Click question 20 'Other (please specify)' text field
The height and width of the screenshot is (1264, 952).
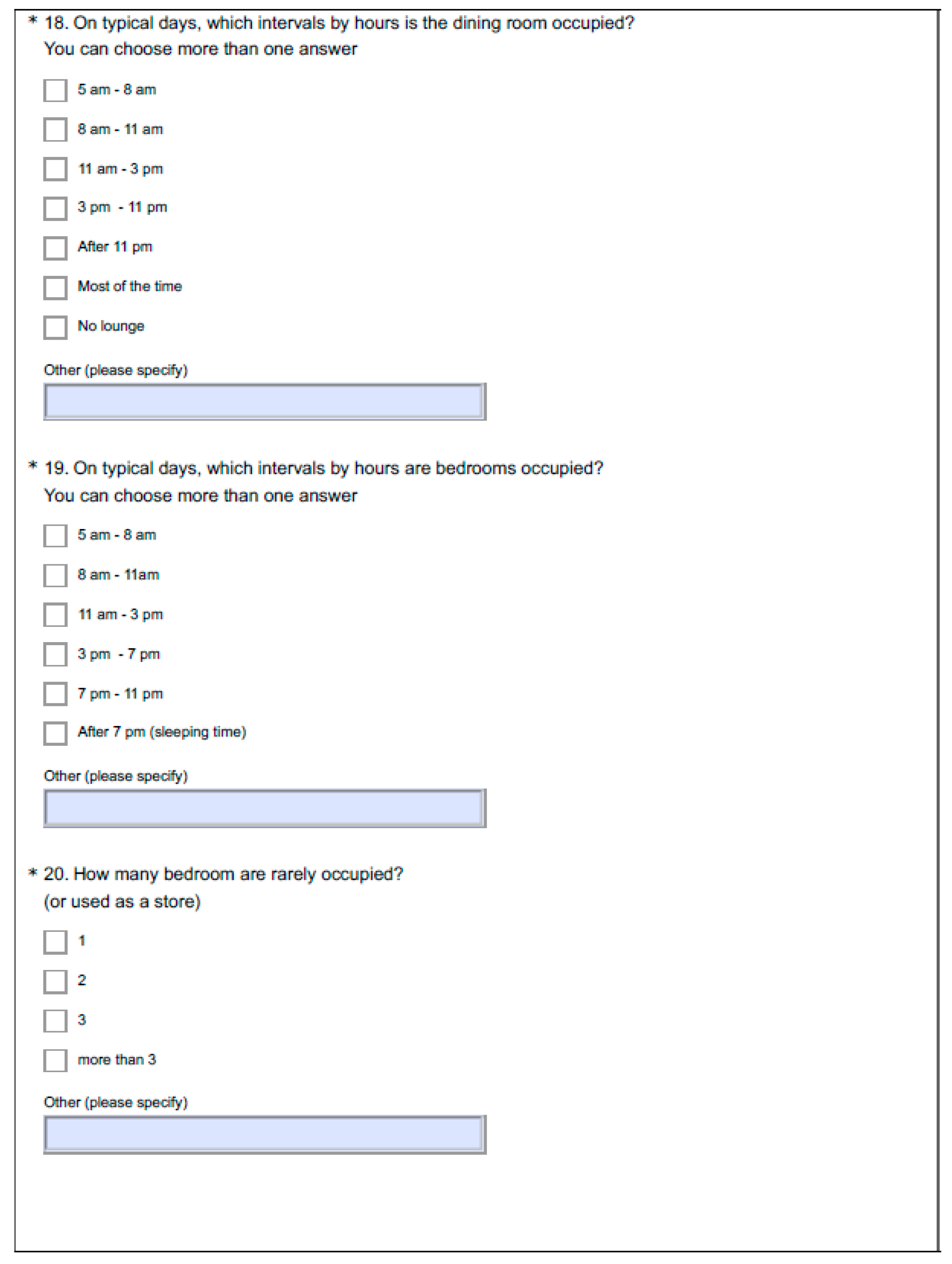264,1134
